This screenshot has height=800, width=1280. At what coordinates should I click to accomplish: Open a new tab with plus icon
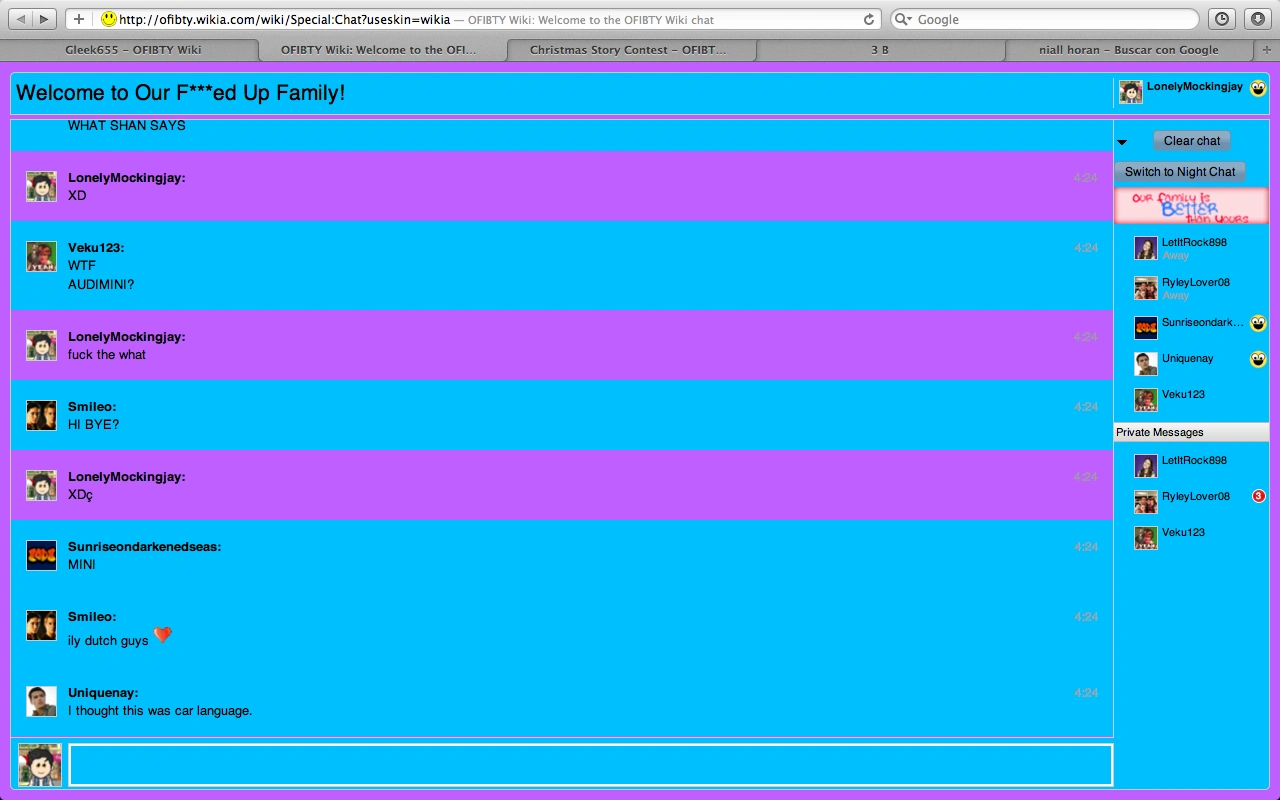[x=1267, y=49]
